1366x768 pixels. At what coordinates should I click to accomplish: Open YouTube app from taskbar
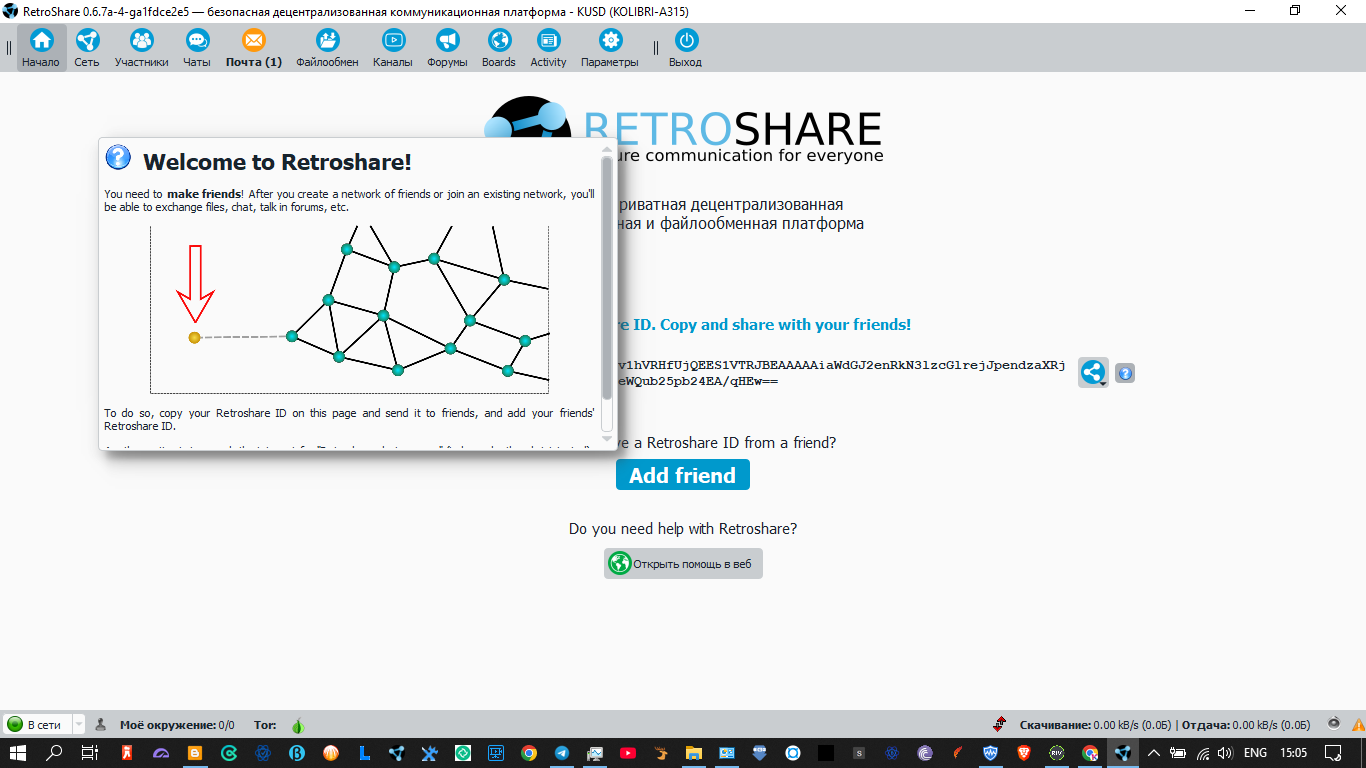(627, 753)
